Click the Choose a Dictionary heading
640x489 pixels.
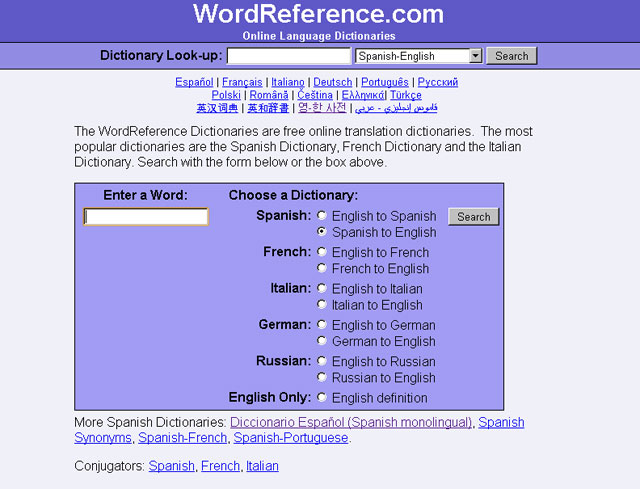click(x=293, y=195)
